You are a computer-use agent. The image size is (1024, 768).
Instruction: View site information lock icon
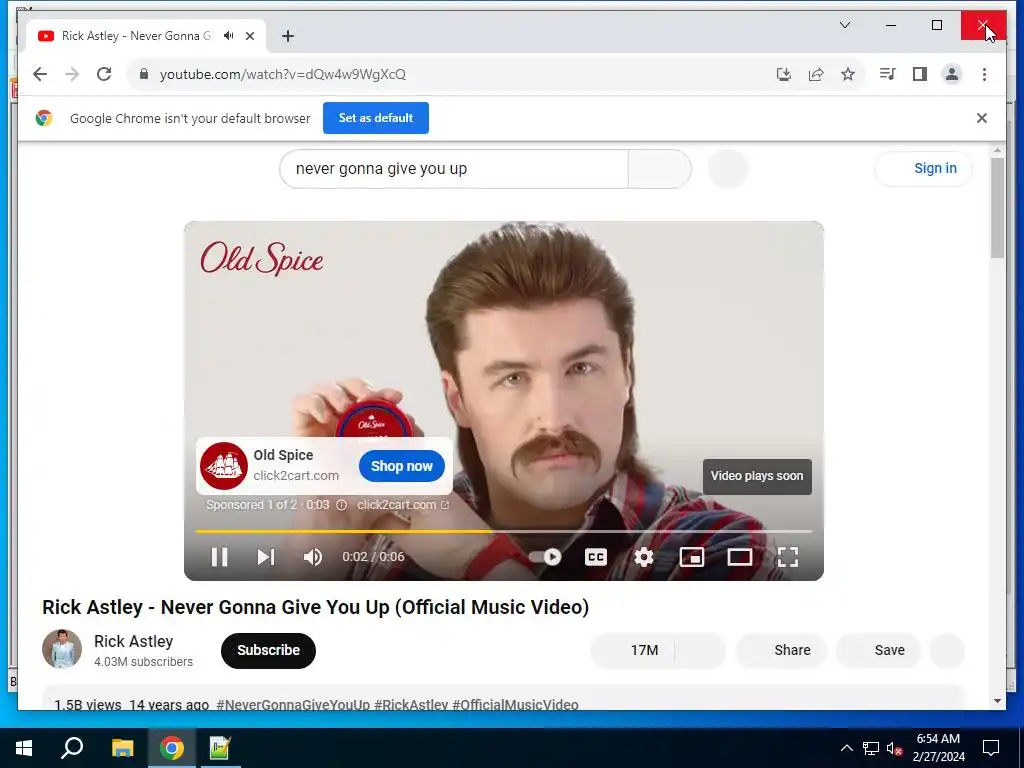pos(144,74)
